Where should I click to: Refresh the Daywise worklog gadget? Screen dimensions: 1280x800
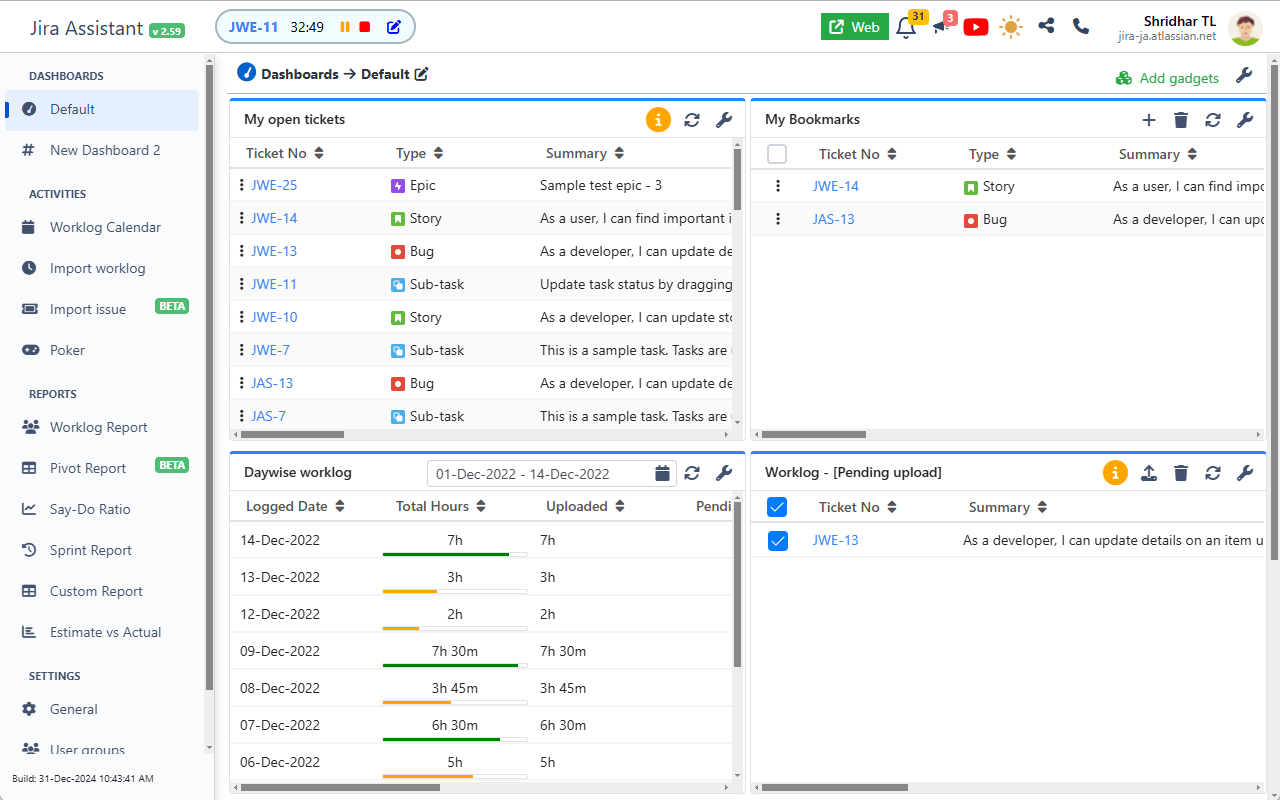[692, 473]
